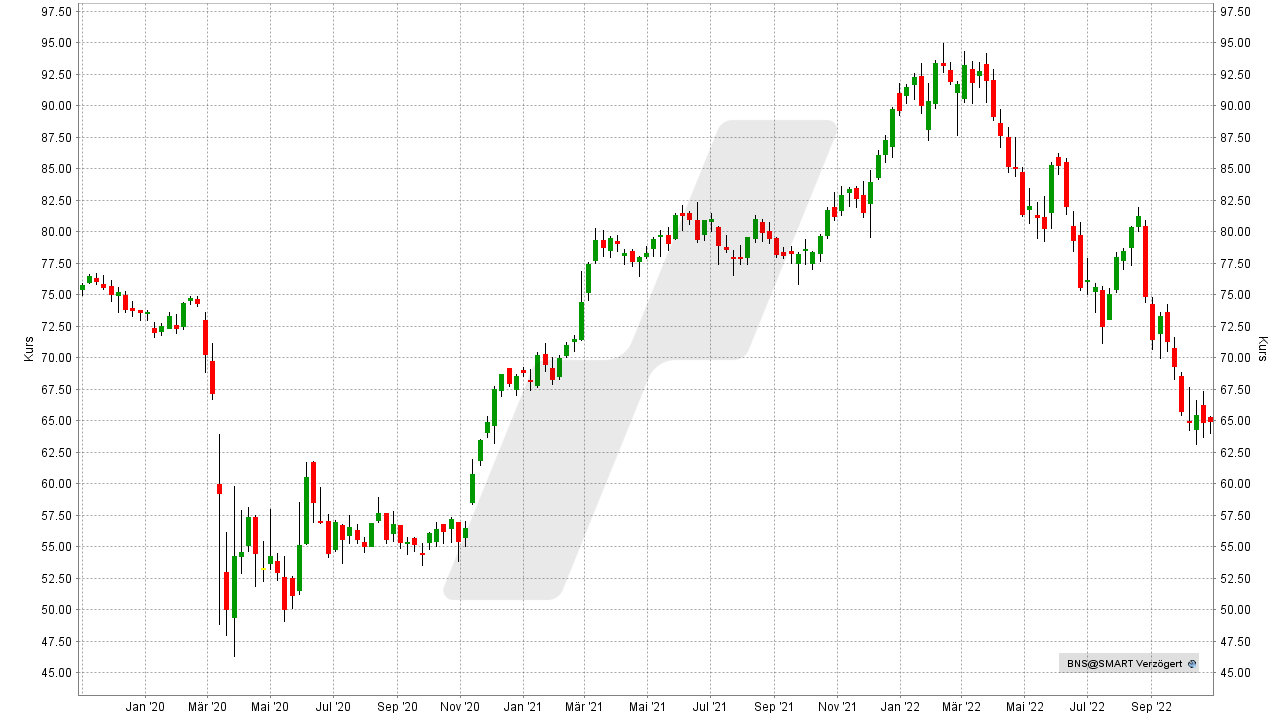
Task: Click 65.00 on the left price axis
Action: coord(56,421)
